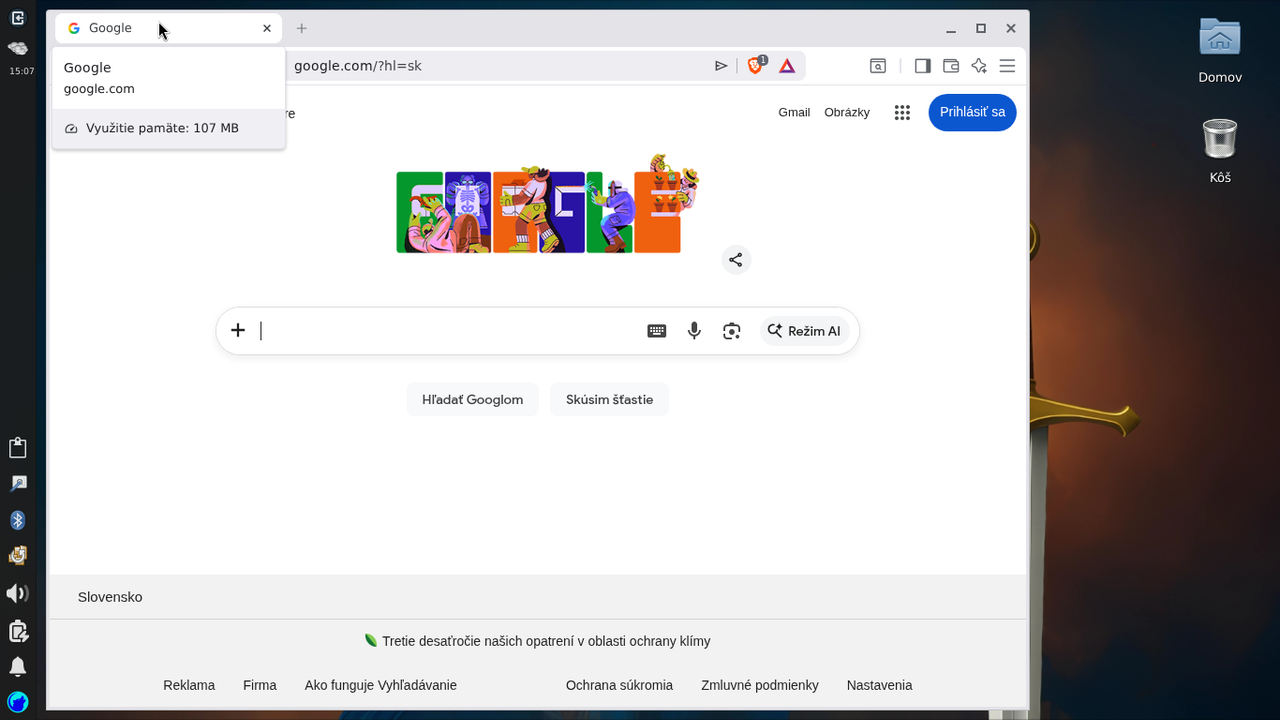Click the screen magnifier tray icon
Screen dimensions: 1280x720
click(17, 484)
